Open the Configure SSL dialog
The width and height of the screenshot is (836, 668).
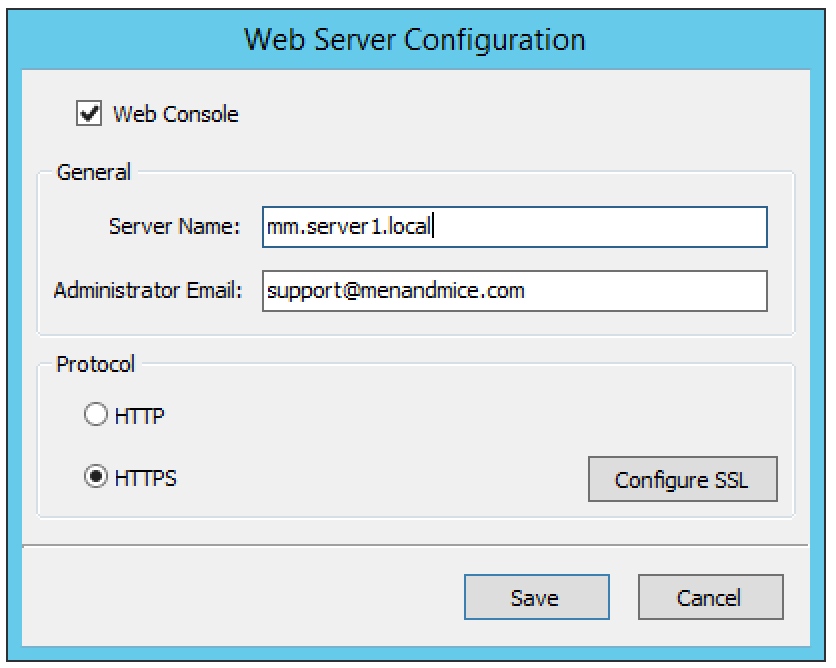682,479
